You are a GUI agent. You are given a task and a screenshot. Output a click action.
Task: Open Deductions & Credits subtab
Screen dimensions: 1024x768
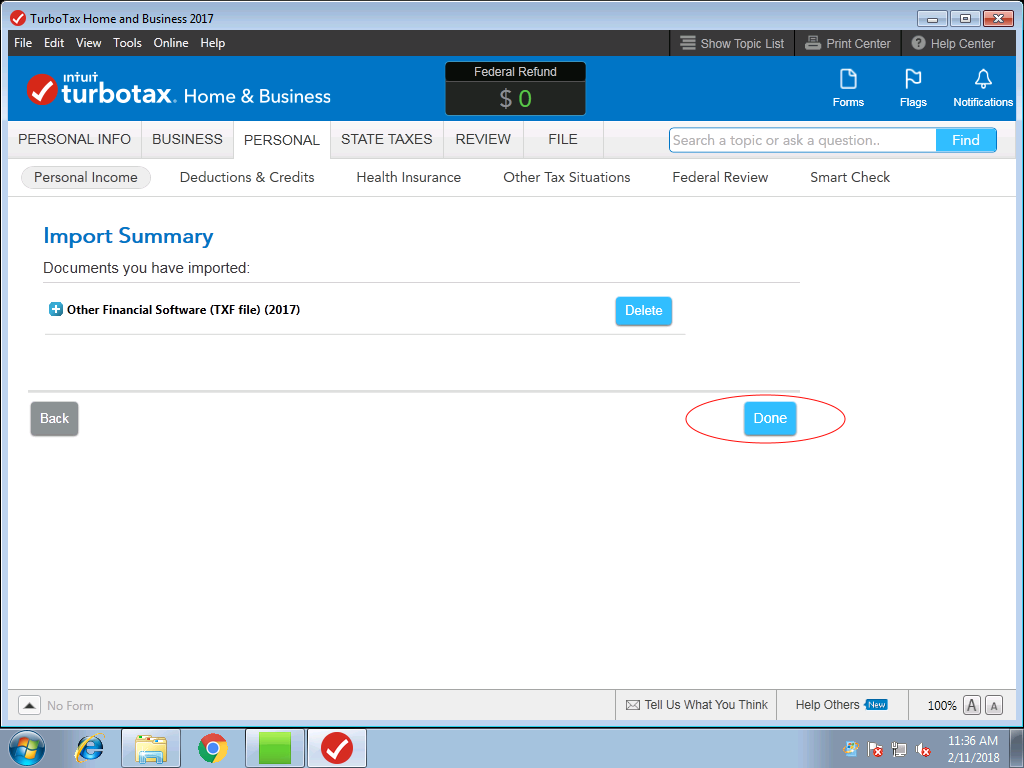pyautogui.click(x=247, y=178)
